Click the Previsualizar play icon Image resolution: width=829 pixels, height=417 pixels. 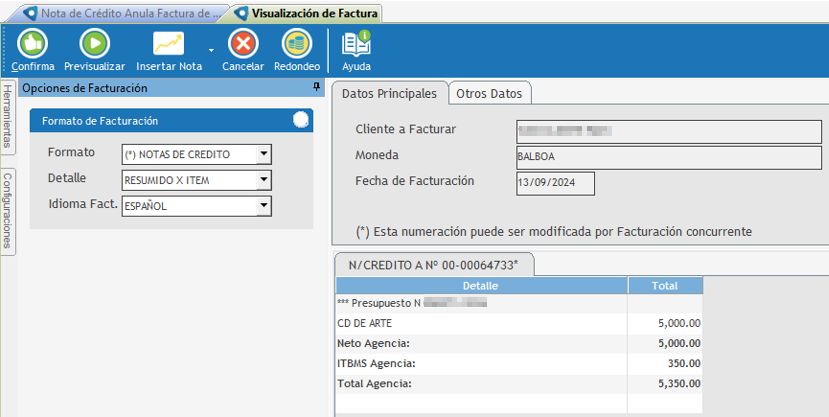click(x=94, y=44)
